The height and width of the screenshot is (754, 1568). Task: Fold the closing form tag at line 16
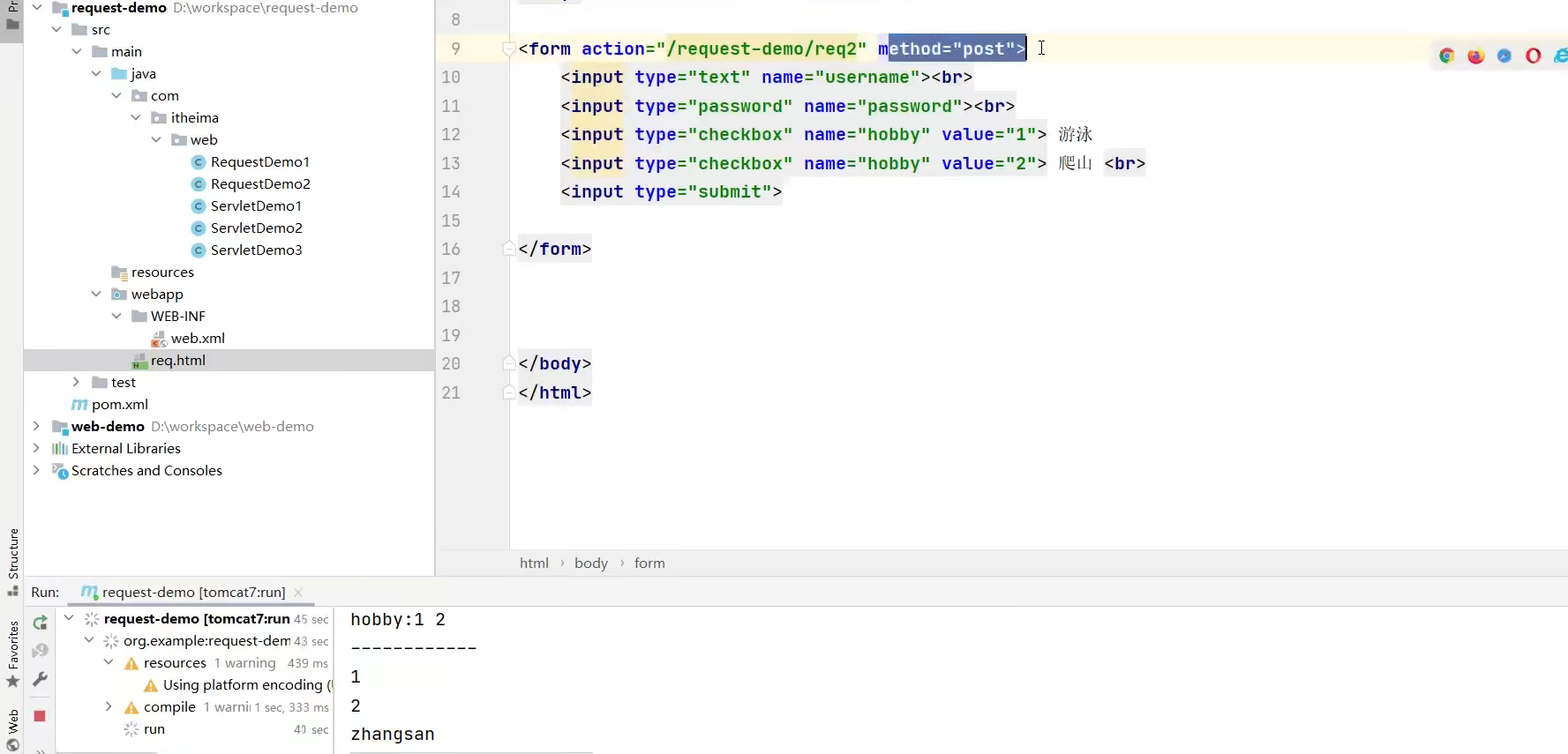509,249
